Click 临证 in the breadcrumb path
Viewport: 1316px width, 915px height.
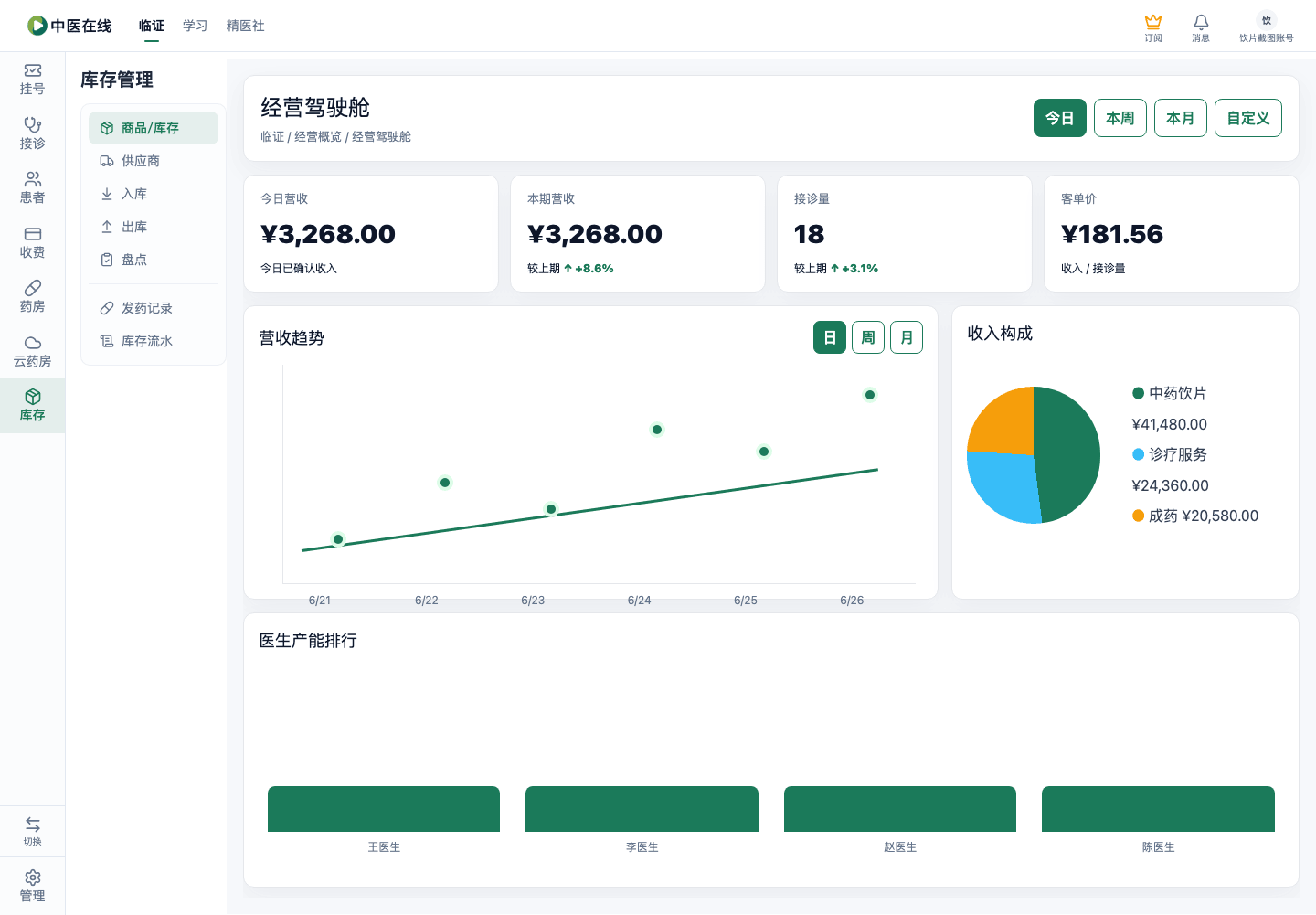pos(272,136)
